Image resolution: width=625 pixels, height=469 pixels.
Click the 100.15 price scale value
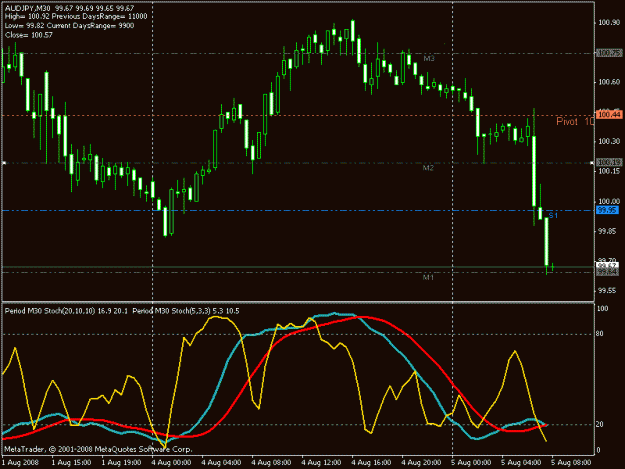tap(609, 171)
